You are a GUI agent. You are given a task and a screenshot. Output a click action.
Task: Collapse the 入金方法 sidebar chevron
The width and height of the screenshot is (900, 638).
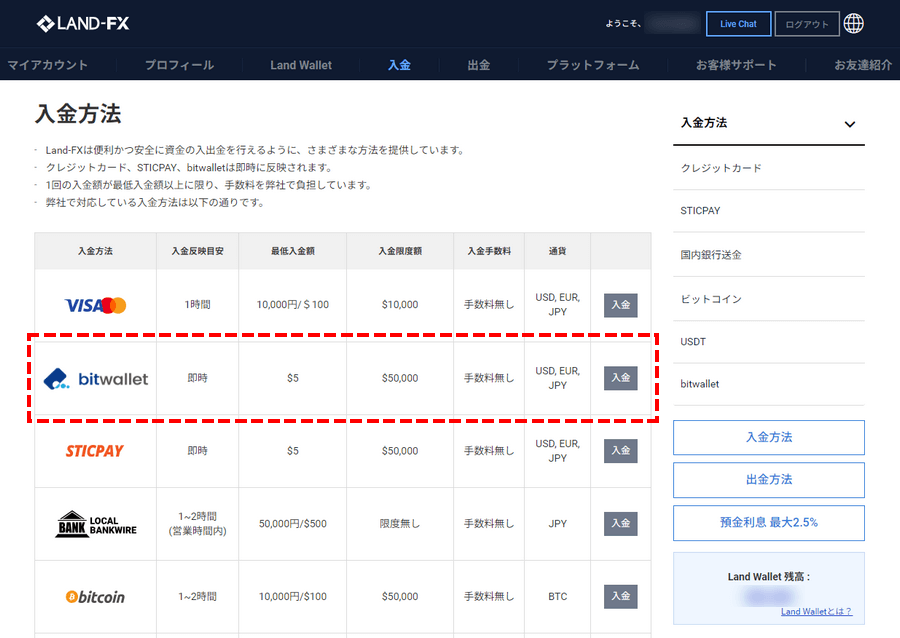click(850, 124)
